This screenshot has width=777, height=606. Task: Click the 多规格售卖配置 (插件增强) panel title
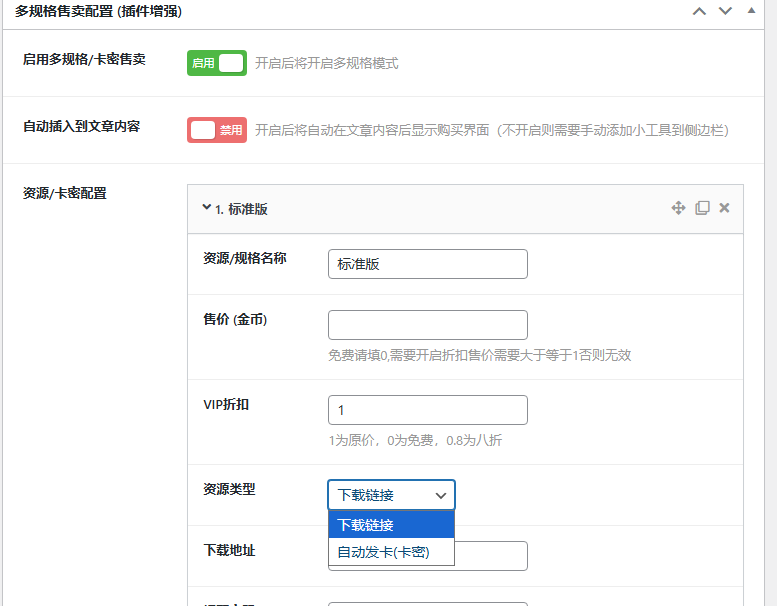coord(98,12)
